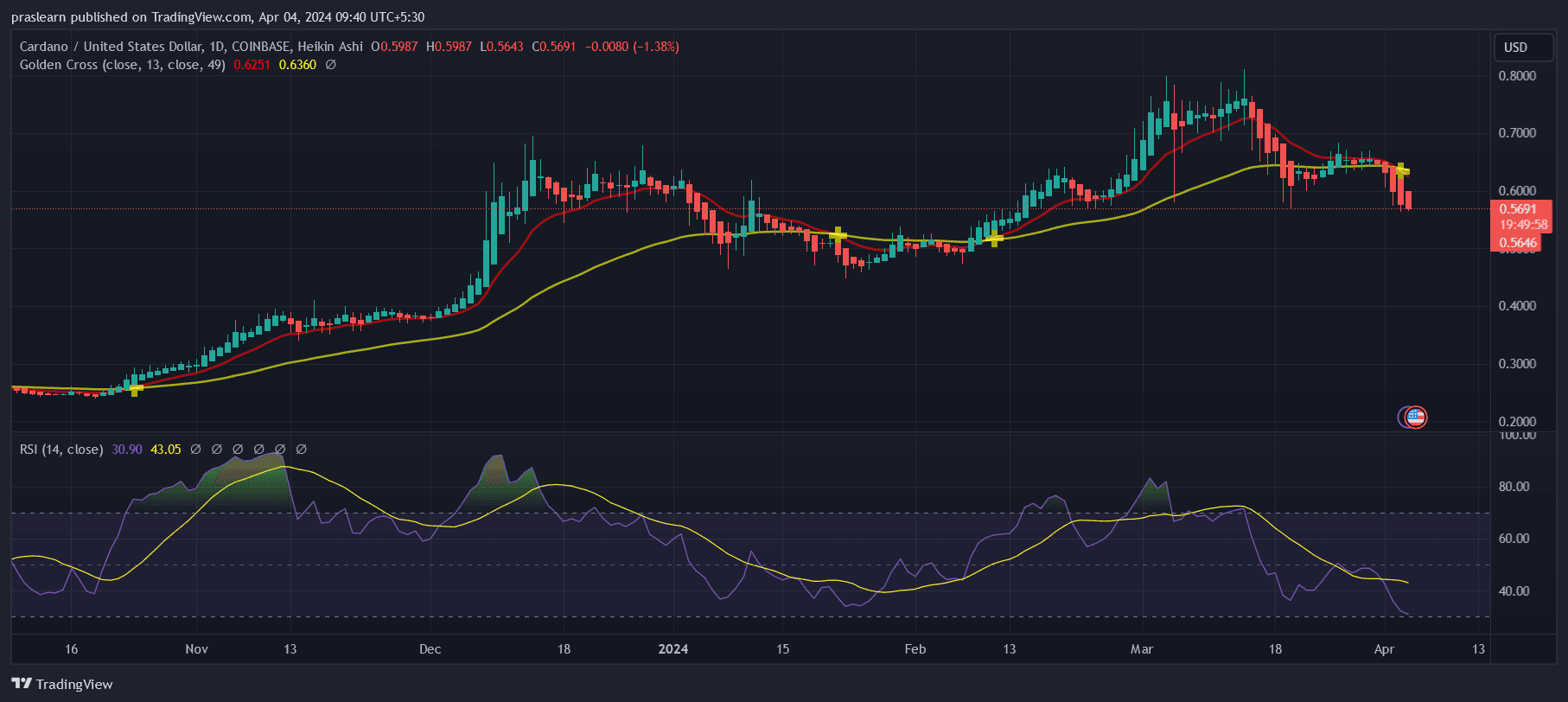Click the yellow cross marker in mid February

[x=994, y=238]
